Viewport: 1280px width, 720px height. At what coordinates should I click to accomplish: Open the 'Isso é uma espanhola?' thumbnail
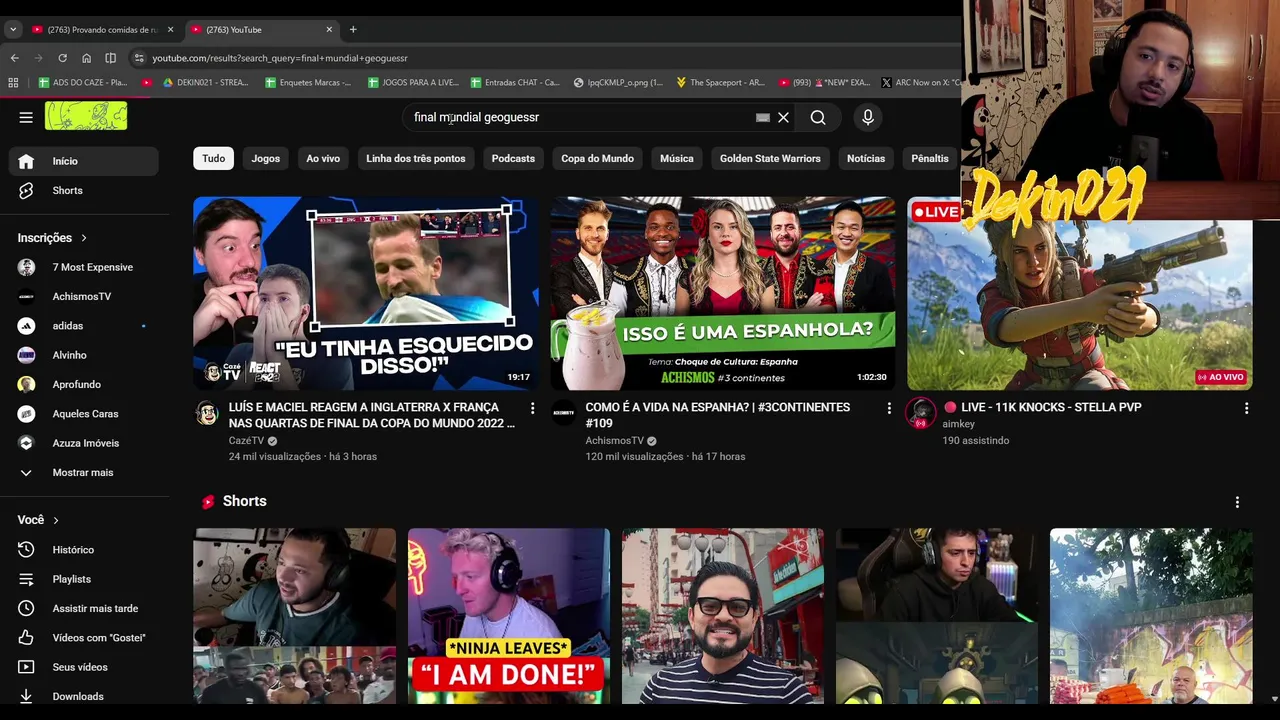pyautogui.click(x=723, y=293)
